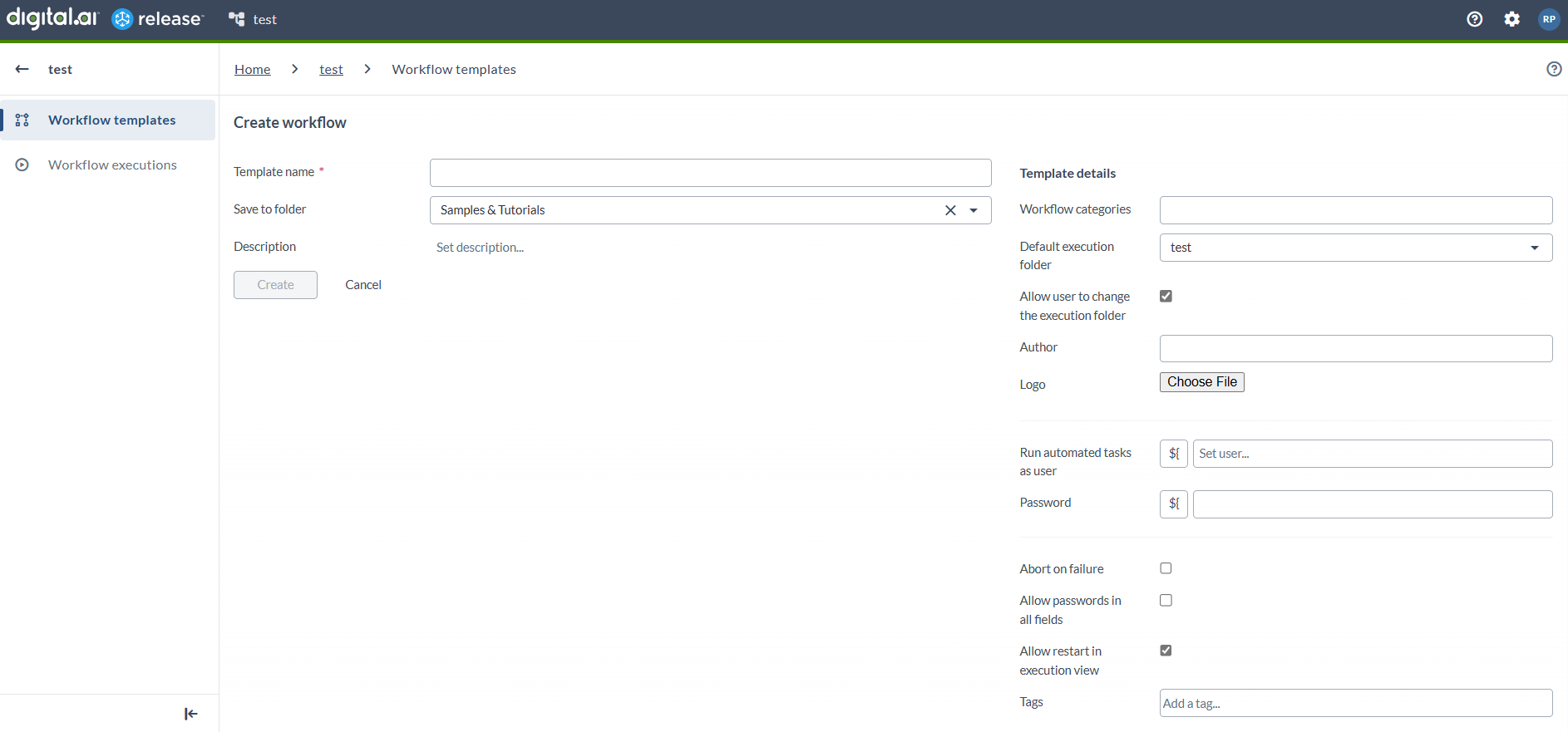Click variable icon for Run automated tasks user

1173,454
